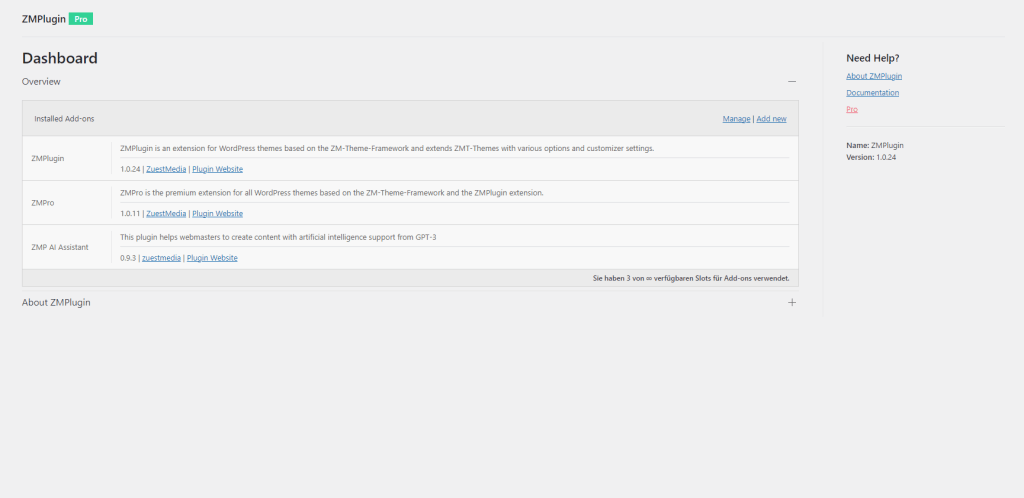1024x498 pixels.
Task: Click the ZMPro description text
Action: (x=332, y=193)
